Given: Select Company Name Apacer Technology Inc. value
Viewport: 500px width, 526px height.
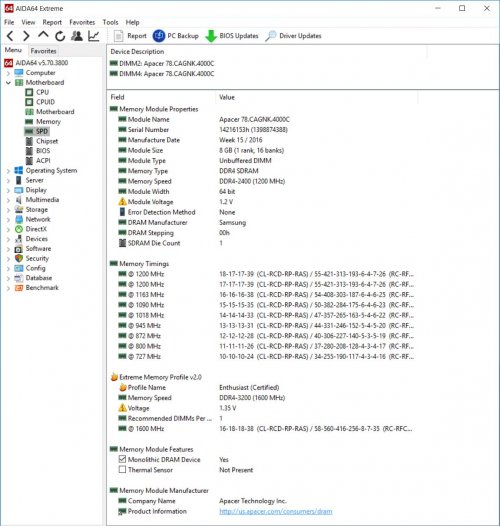Looking at the screenshot, I should click(253, 501).
